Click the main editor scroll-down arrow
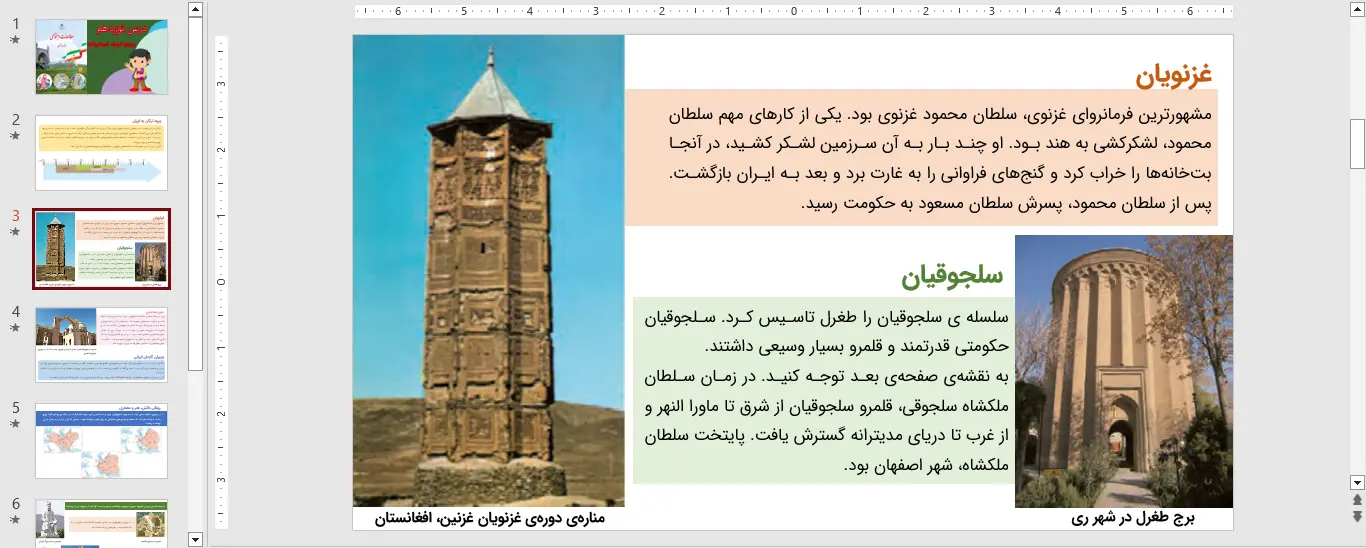Image resolution: width=1366 pixels, height=548 pixels. (x=1357, y=482)
